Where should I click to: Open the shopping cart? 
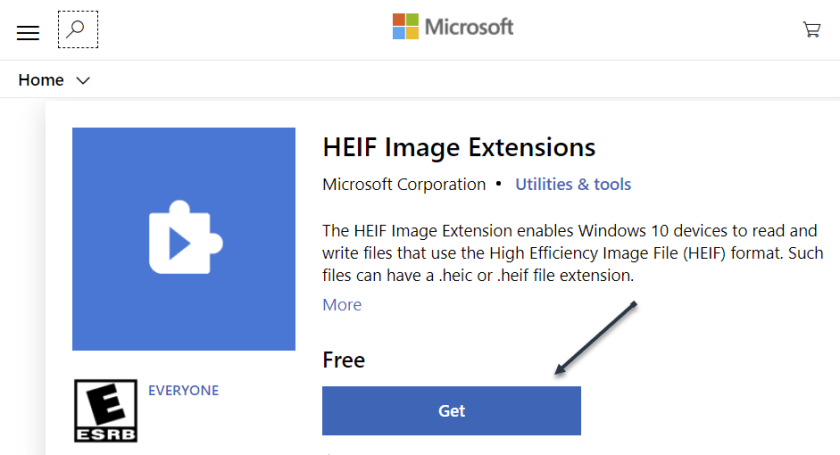click(812, 29)
